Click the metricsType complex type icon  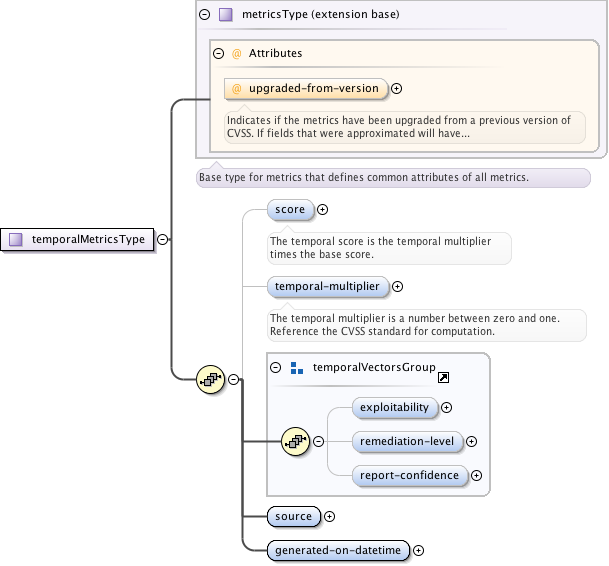226,15
